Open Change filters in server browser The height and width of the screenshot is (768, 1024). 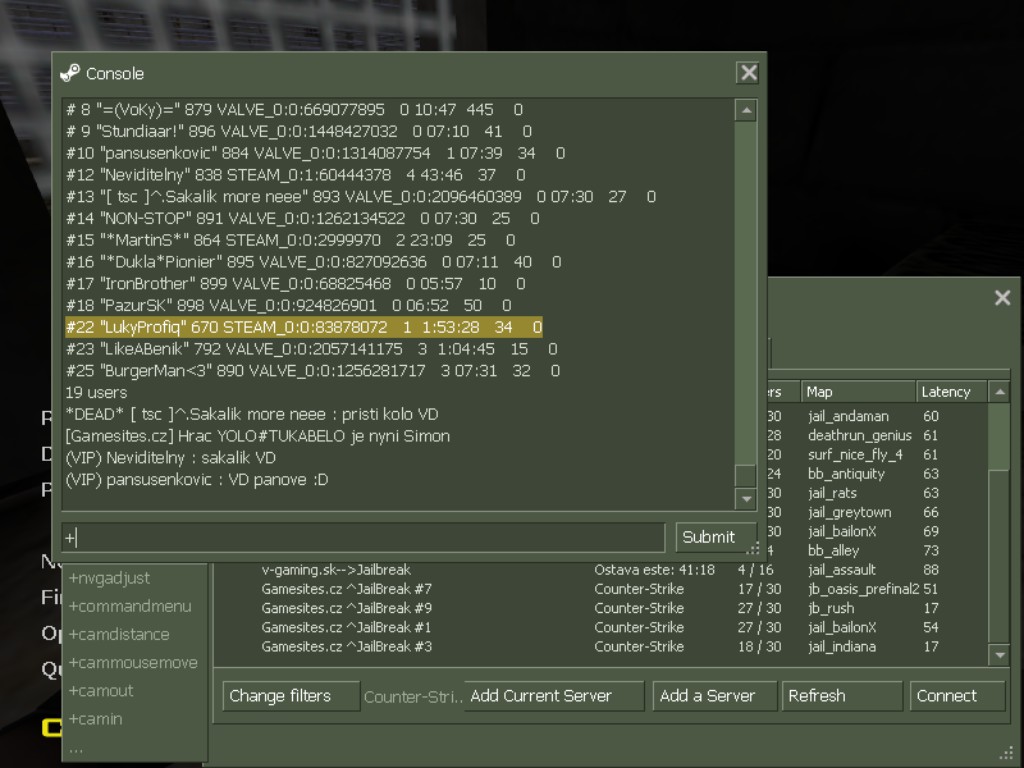coord(291,696)
